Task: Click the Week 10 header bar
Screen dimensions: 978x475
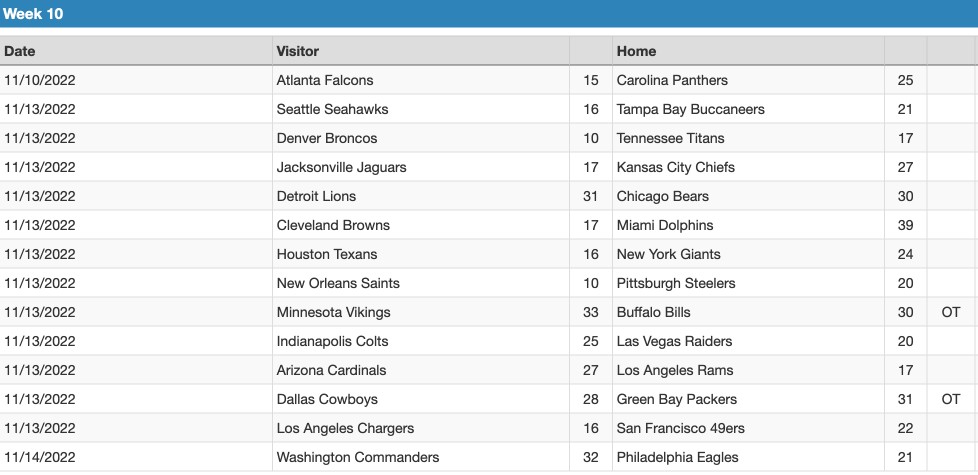Action: 489,13
